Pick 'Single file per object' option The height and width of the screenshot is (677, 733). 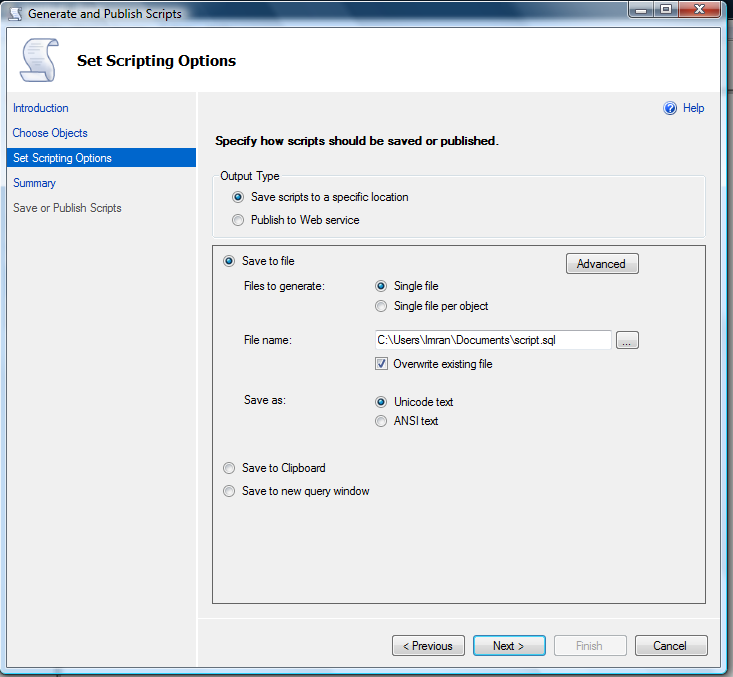380,306
